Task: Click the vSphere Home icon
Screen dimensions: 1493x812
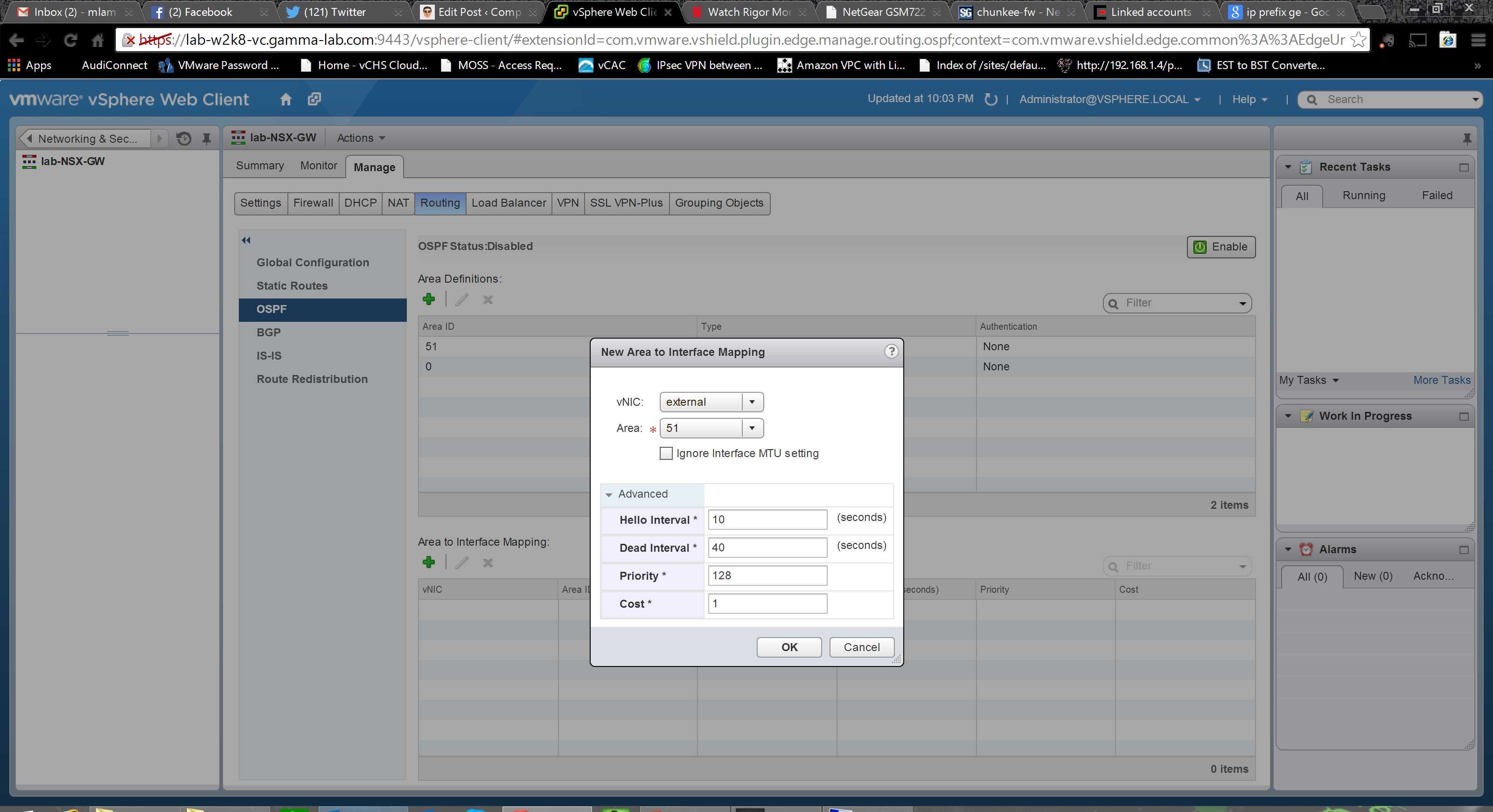Action: 286,99
